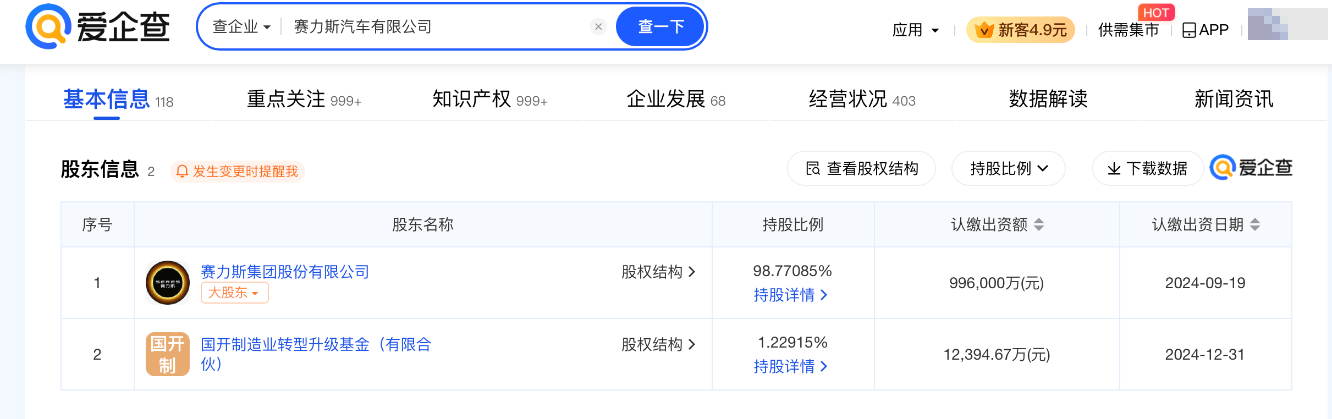The width and height of the screenshot is (1332, 419).
Task: Open the 持股比例 filter dropdown
Action: point(1008,169)
